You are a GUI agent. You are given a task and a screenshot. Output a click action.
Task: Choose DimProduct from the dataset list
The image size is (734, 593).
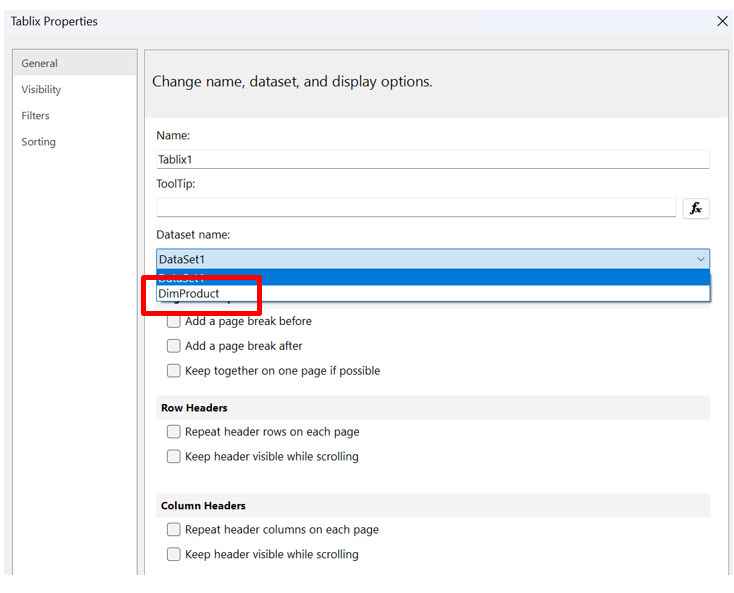point(433,293)
